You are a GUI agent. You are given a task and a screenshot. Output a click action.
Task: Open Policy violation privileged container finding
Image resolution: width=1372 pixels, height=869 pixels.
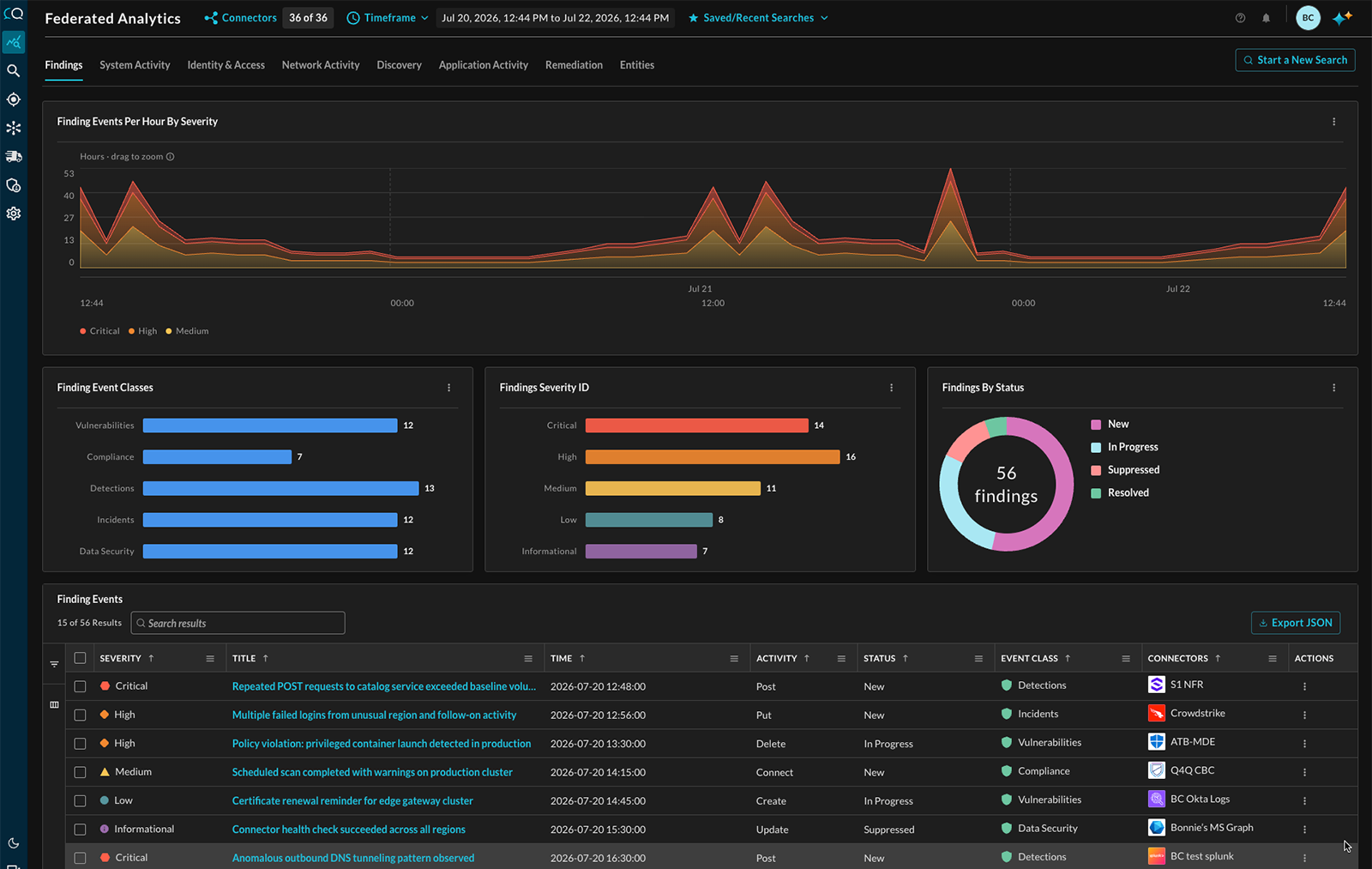tap(381, 744)
